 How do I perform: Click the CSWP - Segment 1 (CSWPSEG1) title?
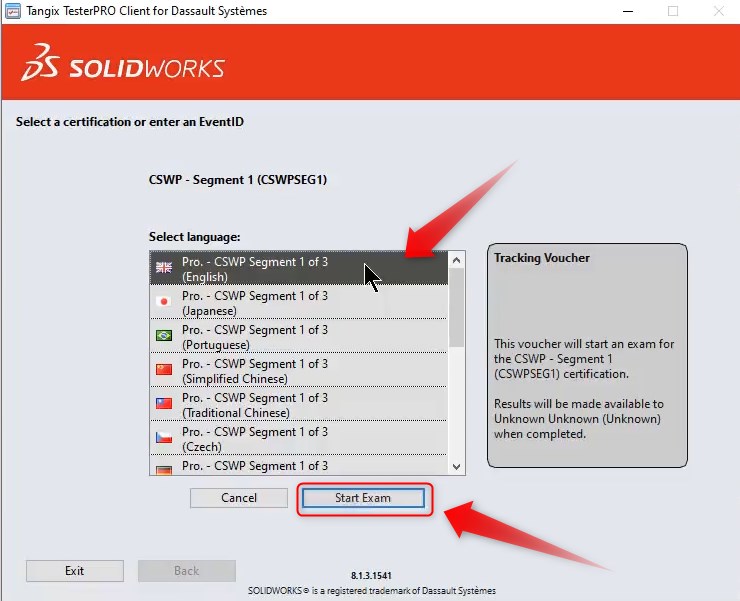point(238,180)
